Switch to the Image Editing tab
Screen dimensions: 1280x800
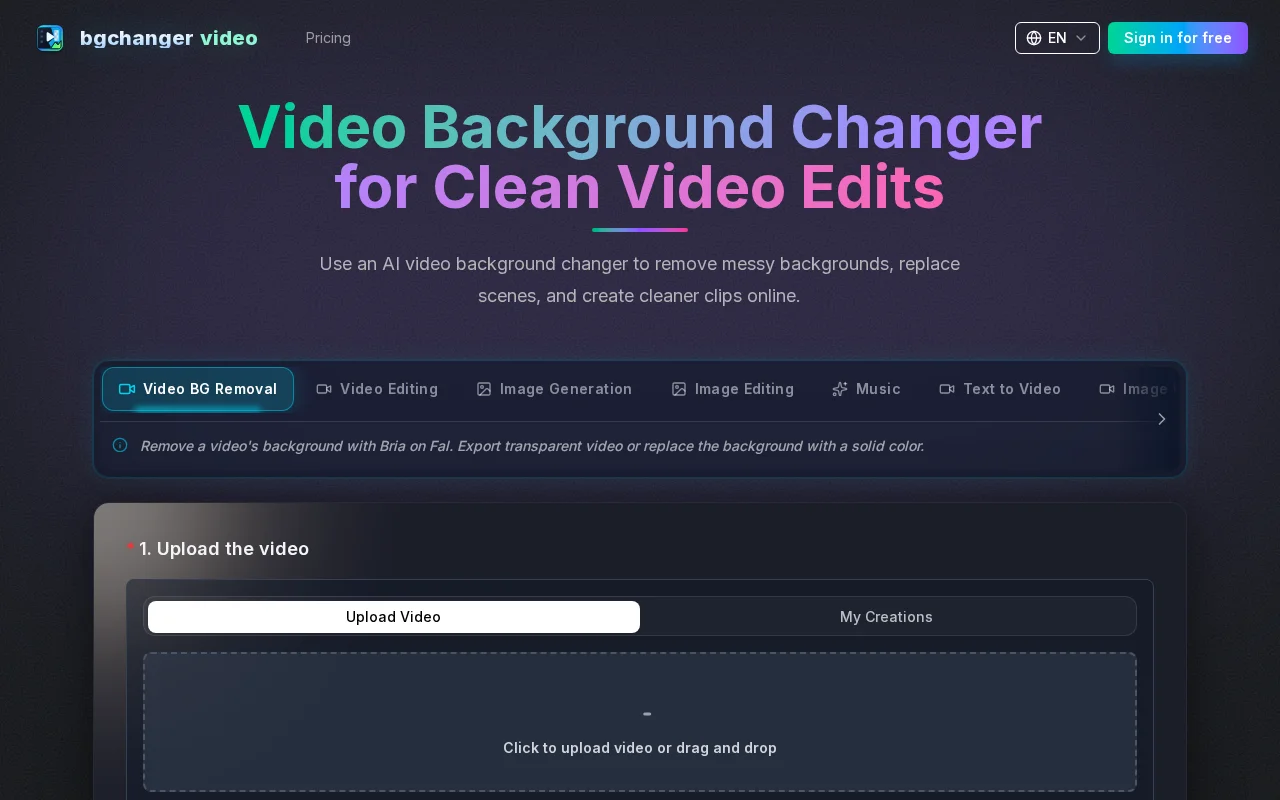[732, 389]
